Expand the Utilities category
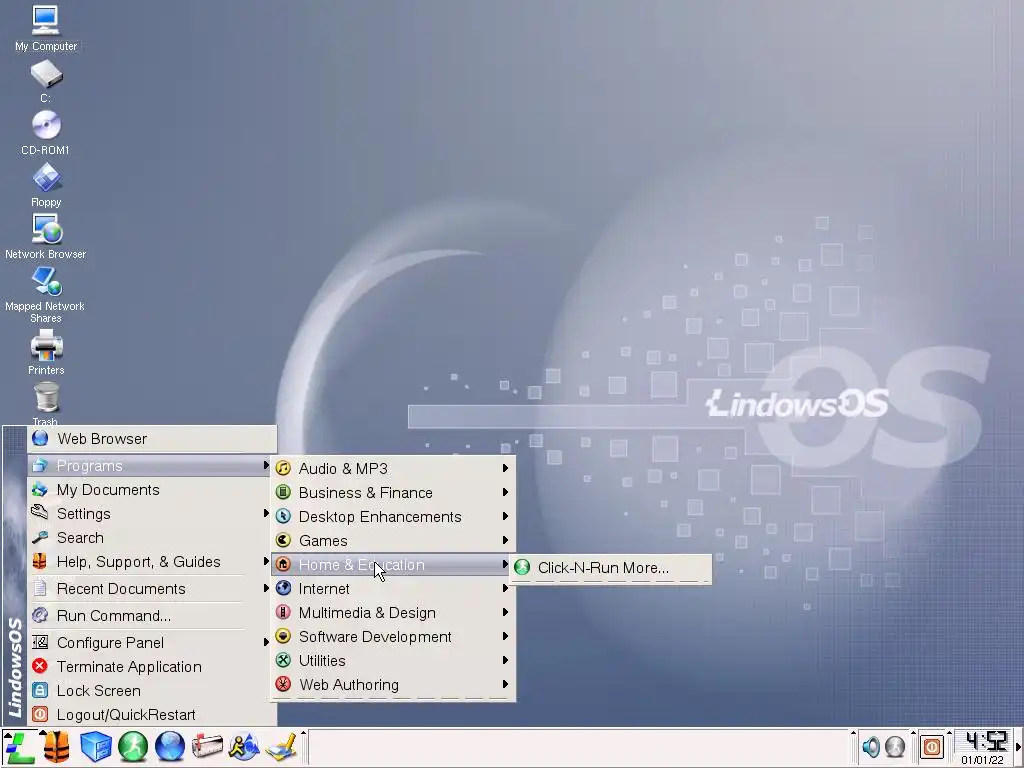 (392, 661)
